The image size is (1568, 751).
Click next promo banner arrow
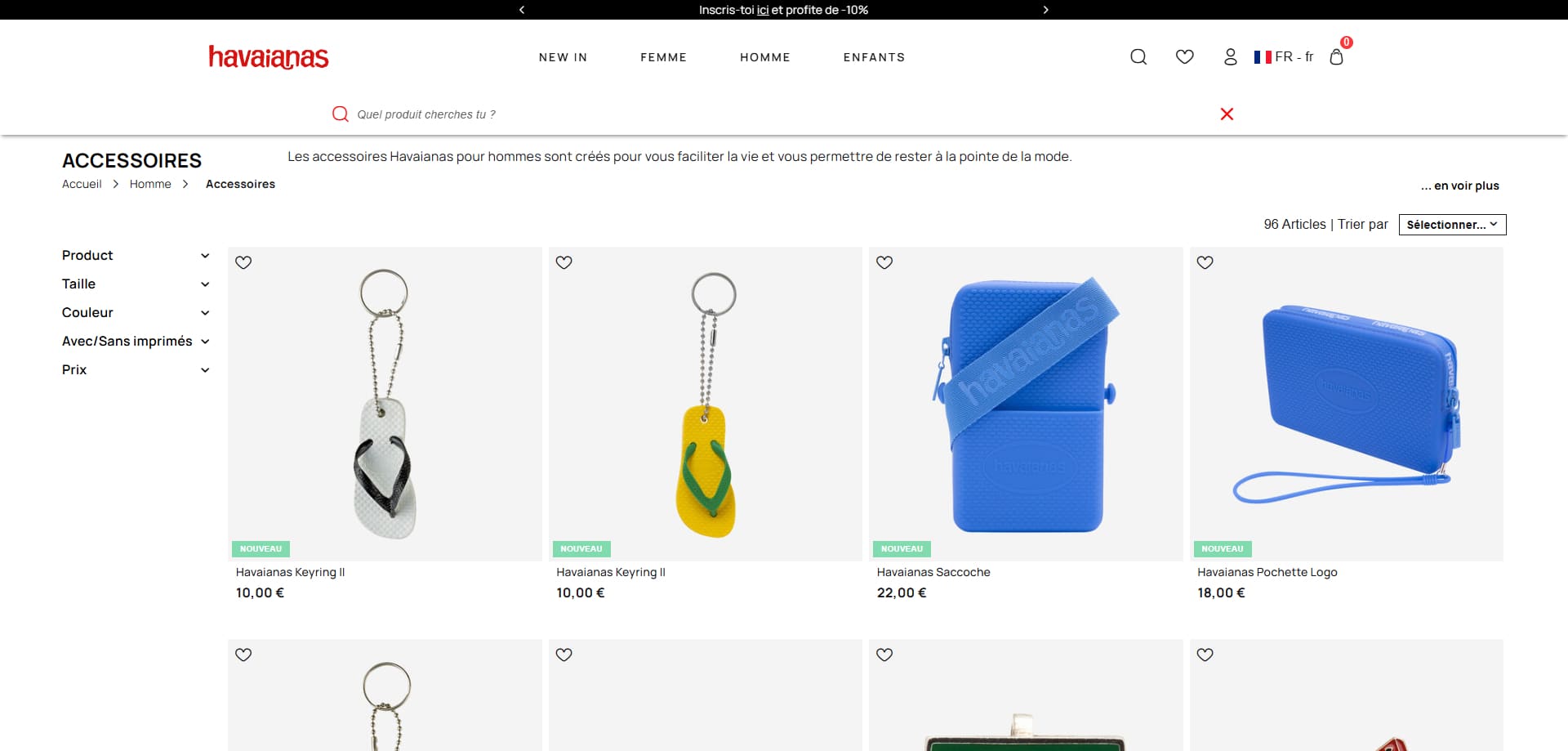[x=1045, y=10]
